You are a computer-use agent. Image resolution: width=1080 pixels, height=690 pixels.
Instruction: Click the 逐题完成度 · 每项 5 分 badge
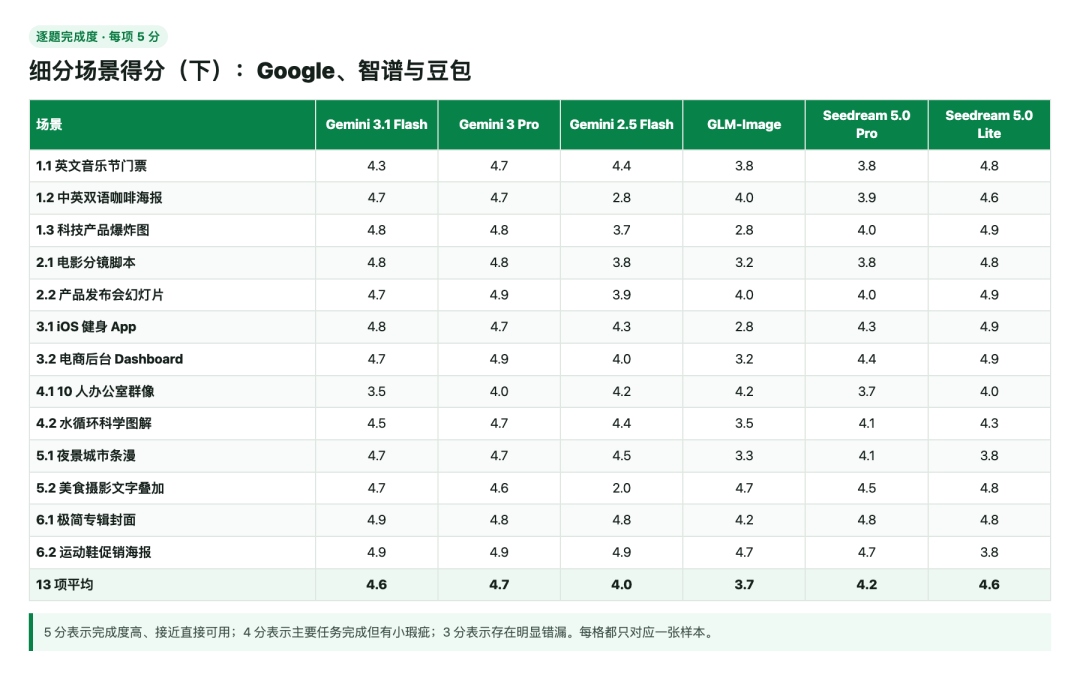(98, 36)
